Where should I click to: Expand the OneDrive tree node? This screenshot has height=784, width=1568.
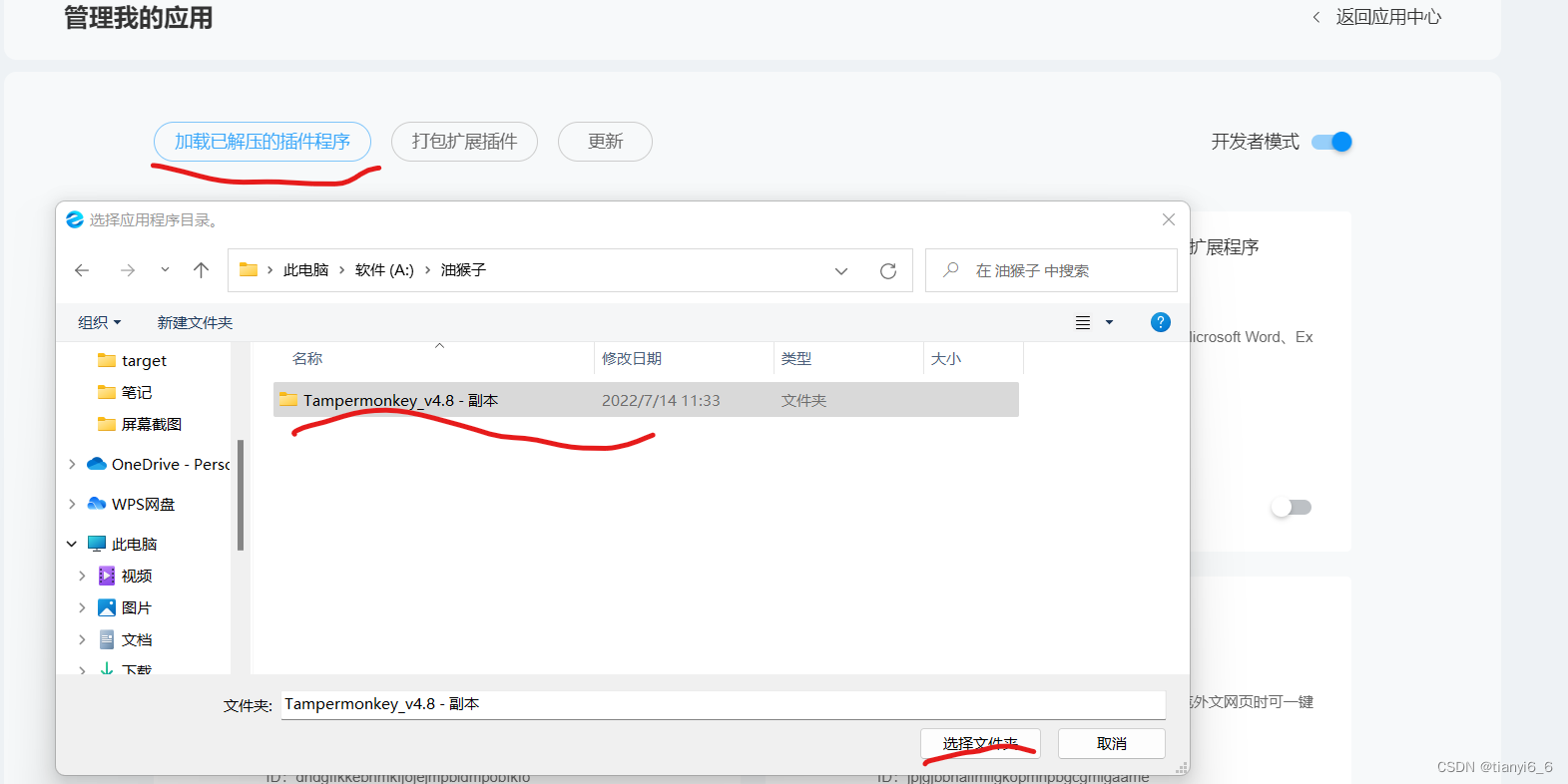pos(72,464)
